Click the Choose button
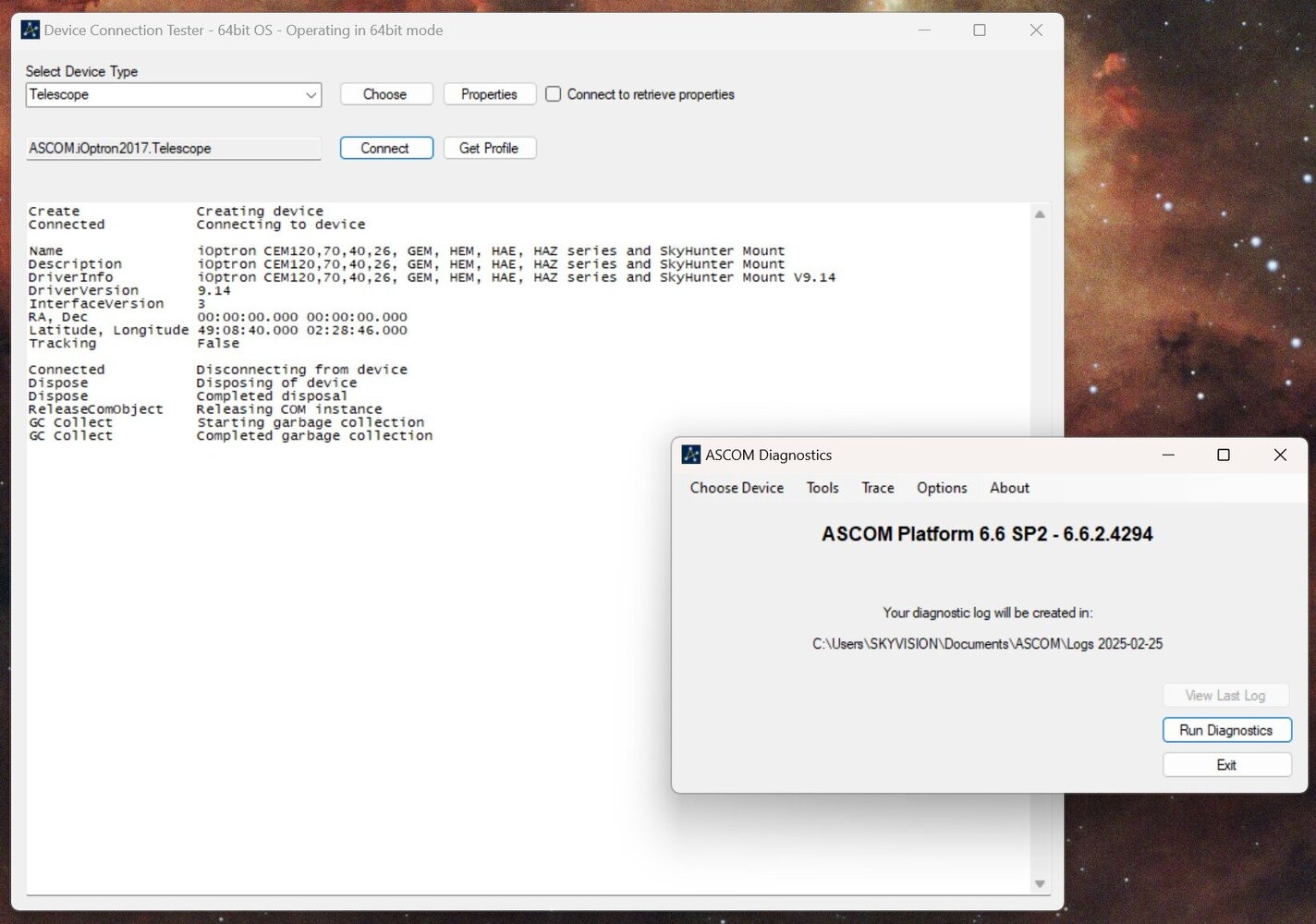1316x924 pixels. tap(386, 94)
